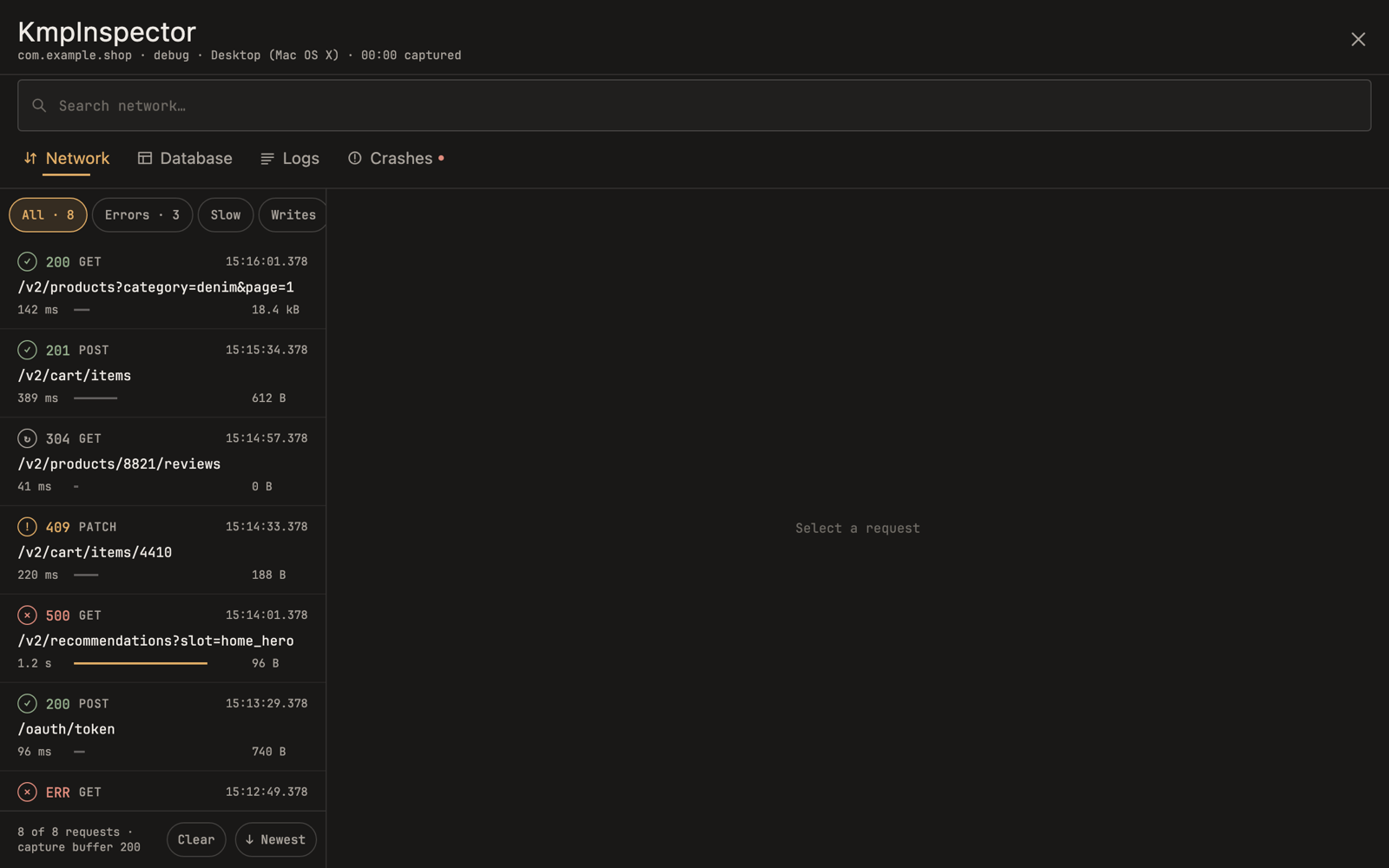This screenshot has width=1389, height=868.
Task: Click the 15:12:49.378 timestamp
Action: pos(267,792)
